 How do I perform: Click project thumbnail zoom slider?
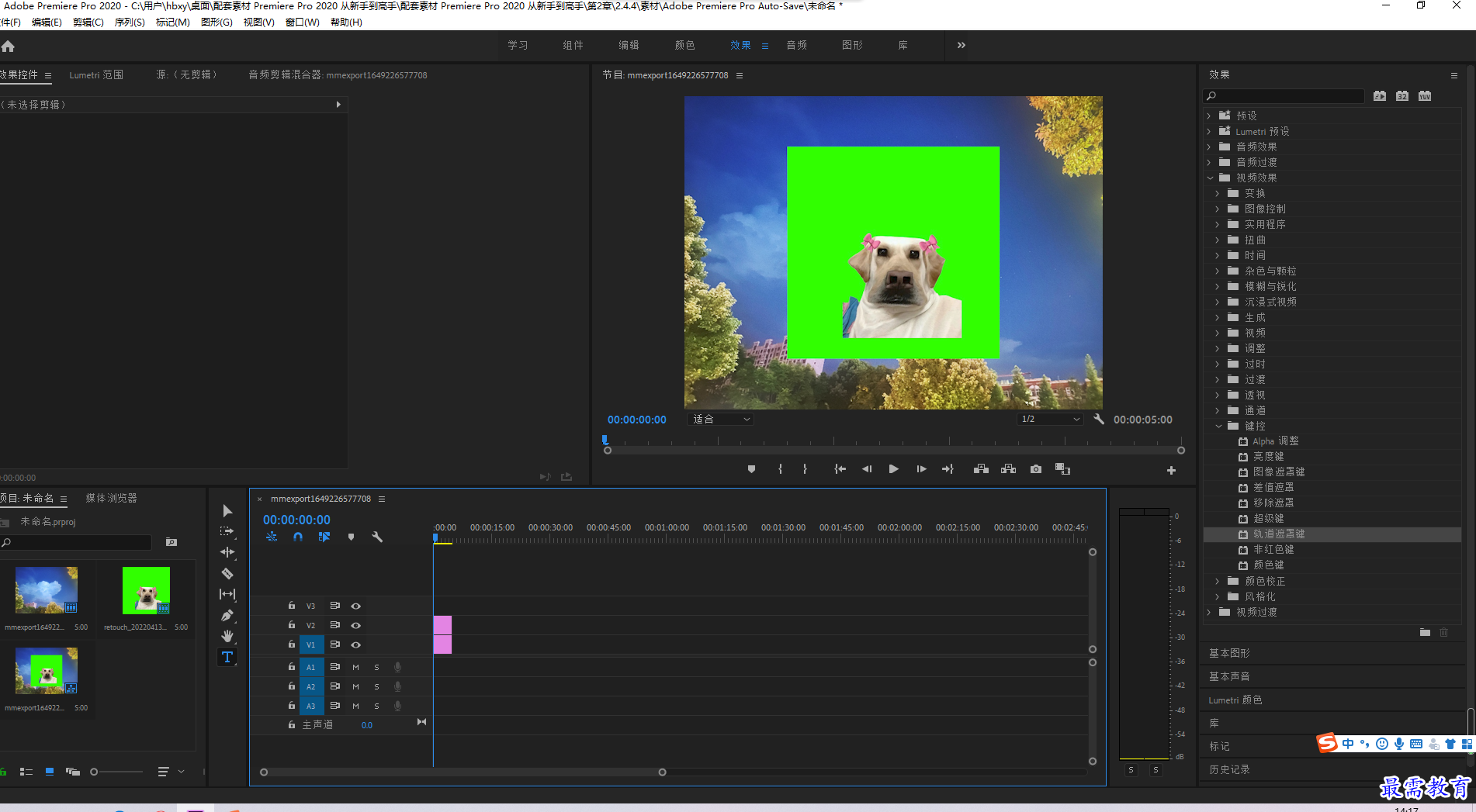(x=116, y=772)
